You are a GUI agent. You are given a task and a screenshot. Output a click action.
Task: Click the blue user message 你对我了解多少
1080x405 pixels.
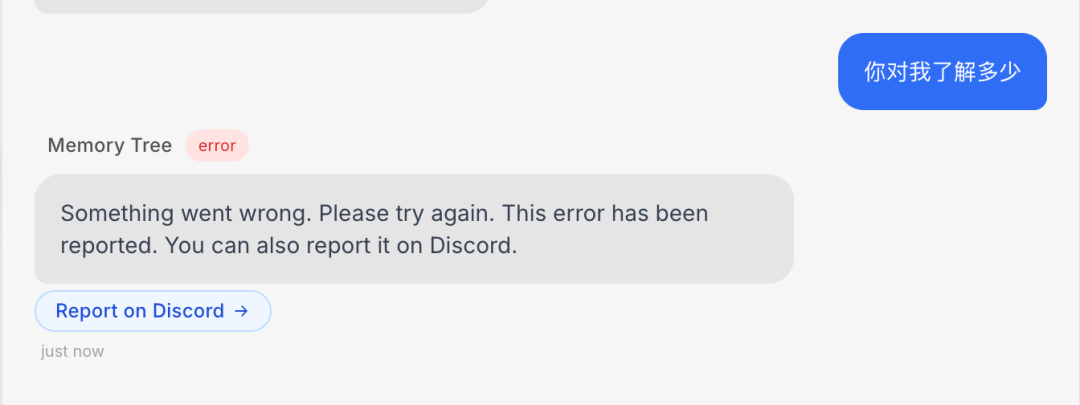[942, 72]
